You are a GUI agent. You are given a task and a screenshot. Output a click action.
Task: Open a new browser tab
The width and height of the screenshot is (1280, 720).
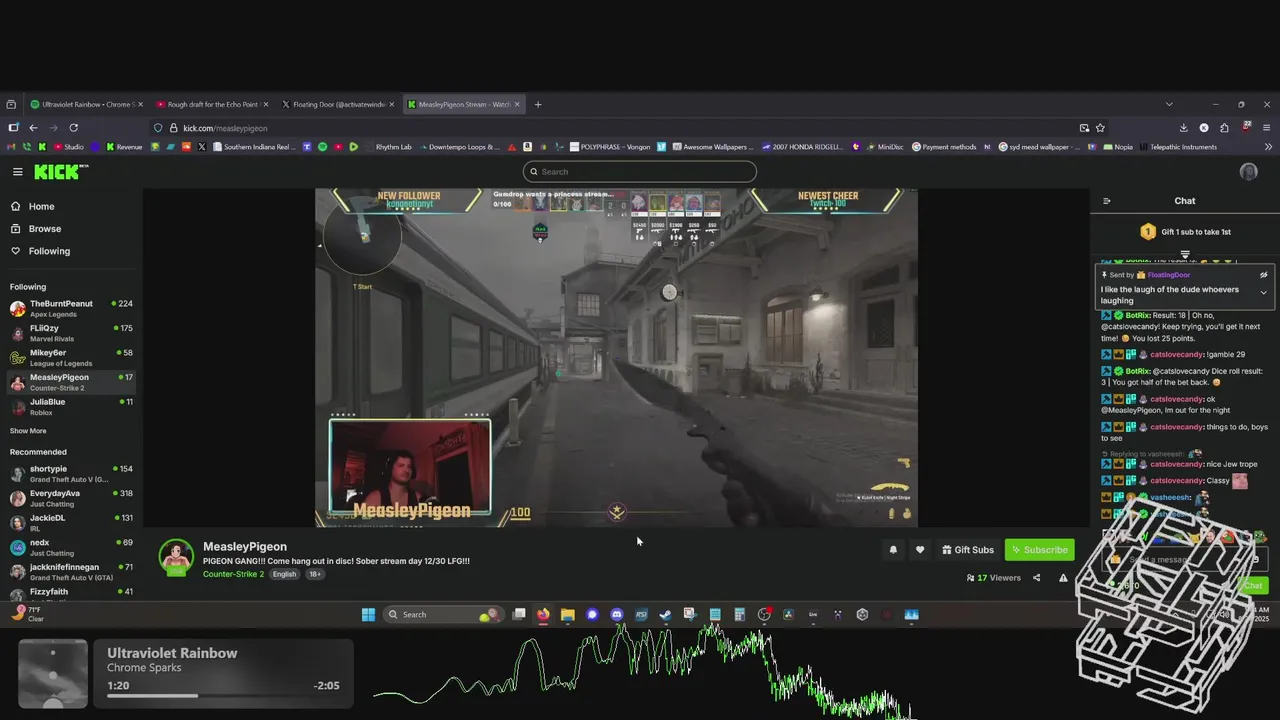[x=537, y=104]
